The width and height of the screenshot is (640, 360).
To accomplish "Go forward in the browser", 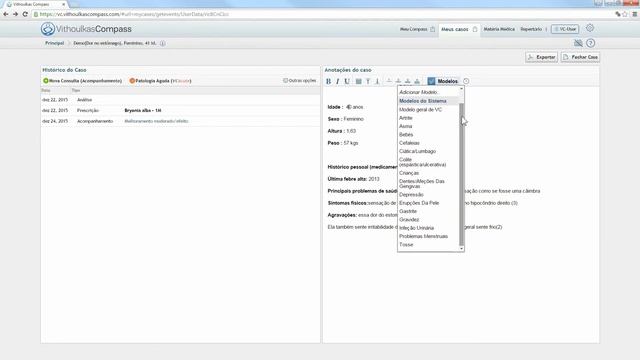I will 15,14.
